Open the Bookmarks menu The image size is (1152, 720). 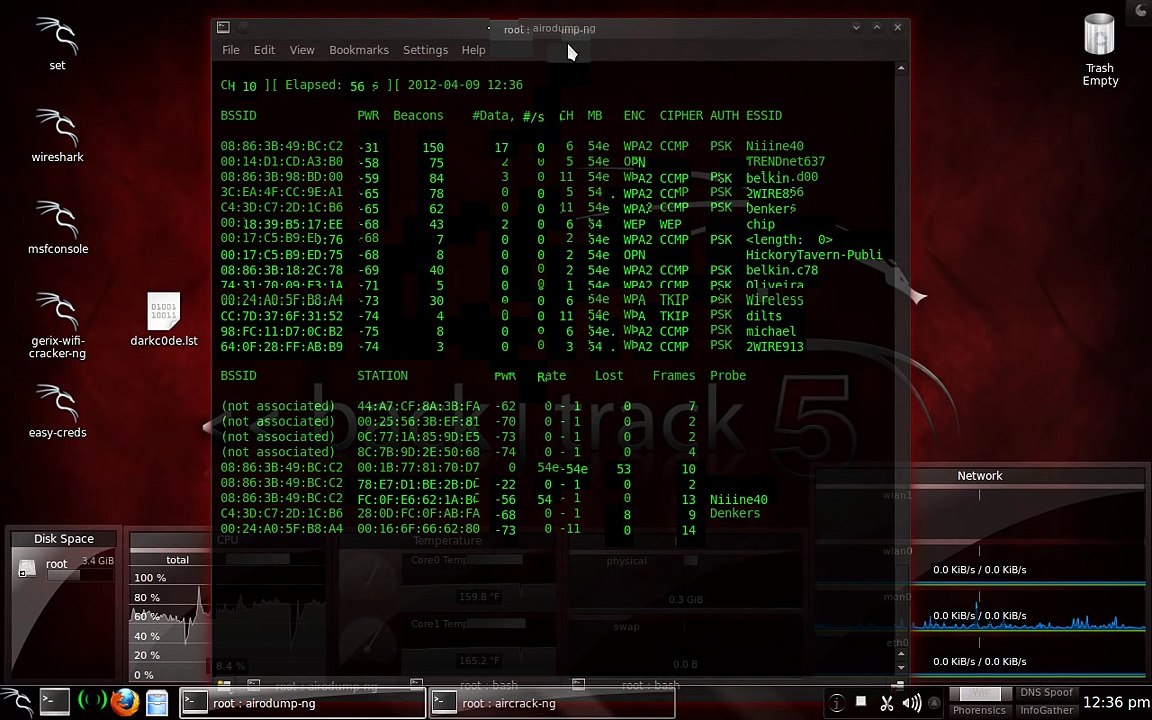pos(359,50)
